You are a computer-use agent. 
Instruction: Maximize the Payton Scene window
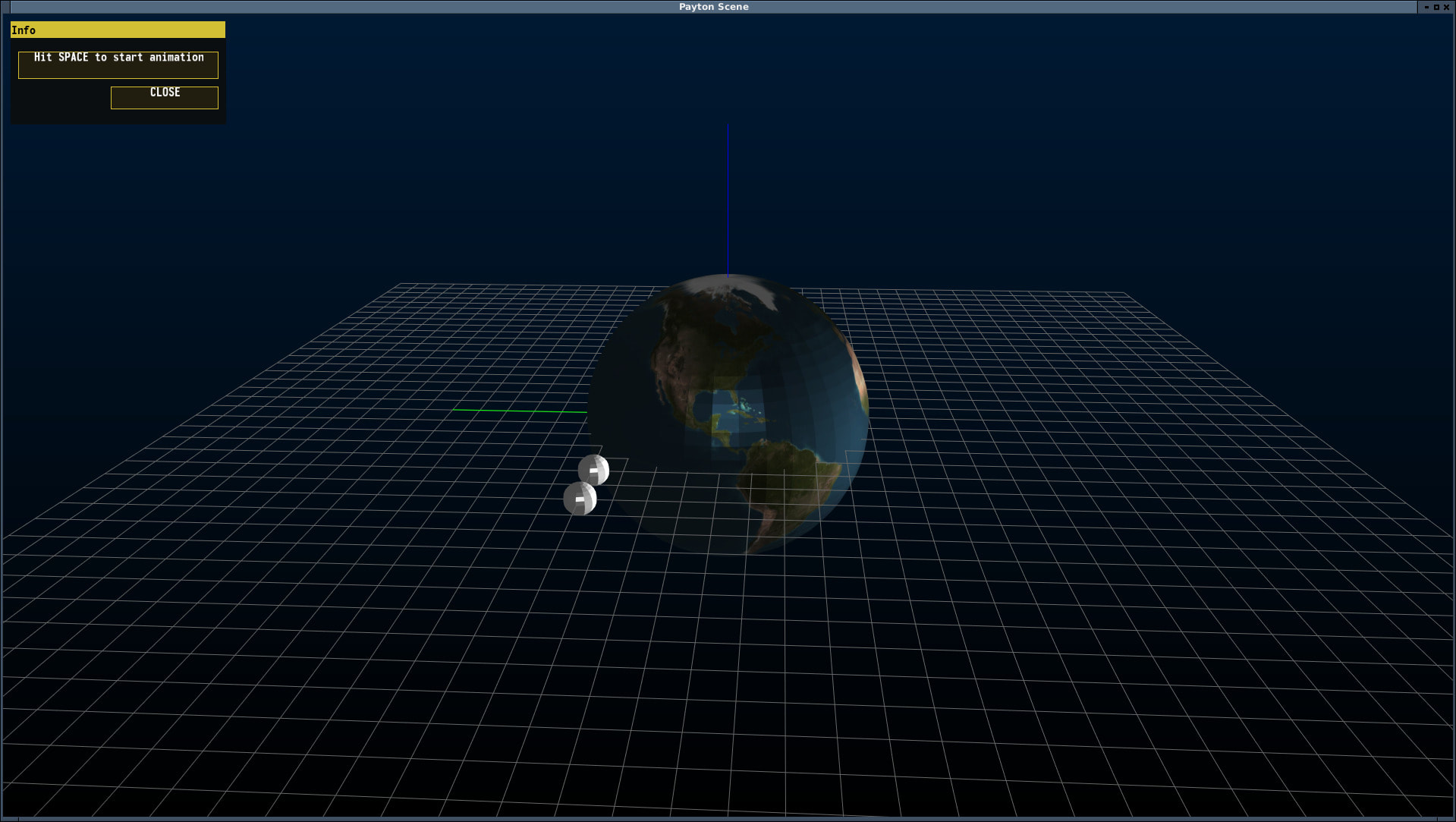coord(1436,7)
